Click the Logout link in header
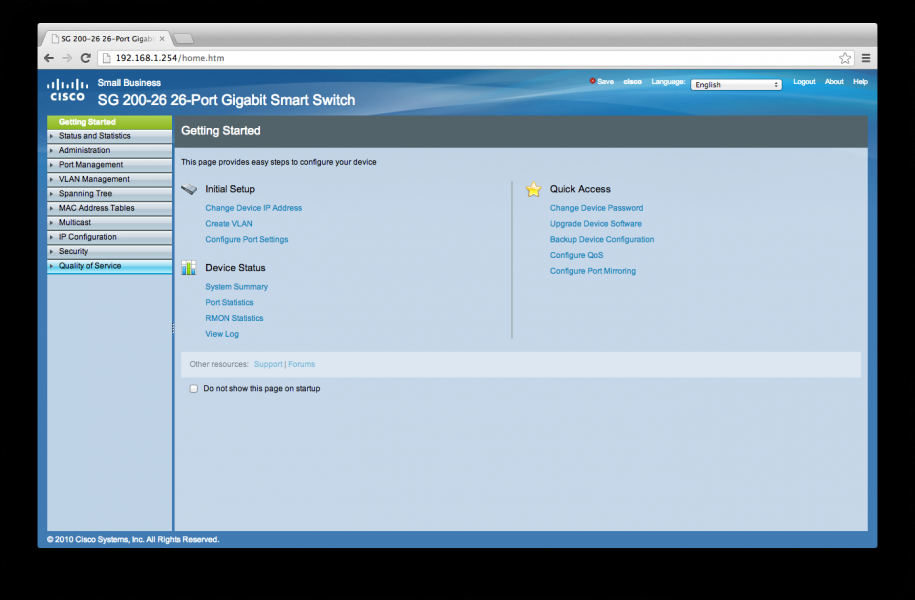 coord(804,82)
